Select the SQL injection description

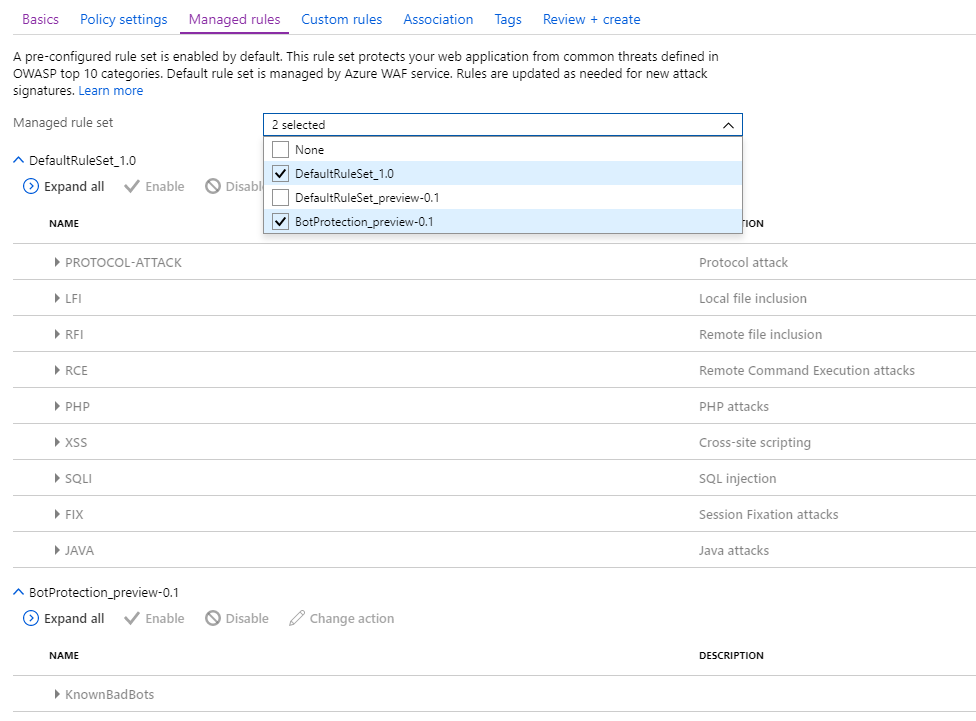coord(738,479)
